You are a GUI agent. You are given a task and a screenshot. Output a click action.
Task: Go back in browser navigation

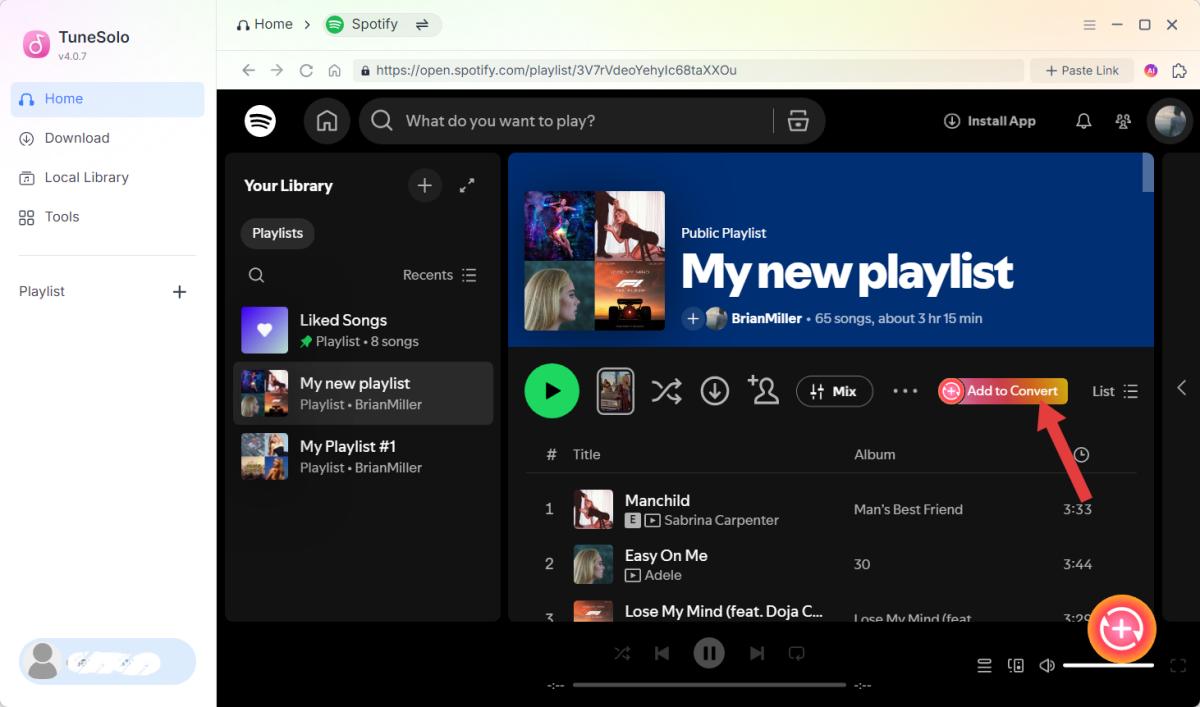tap(249, 70)
